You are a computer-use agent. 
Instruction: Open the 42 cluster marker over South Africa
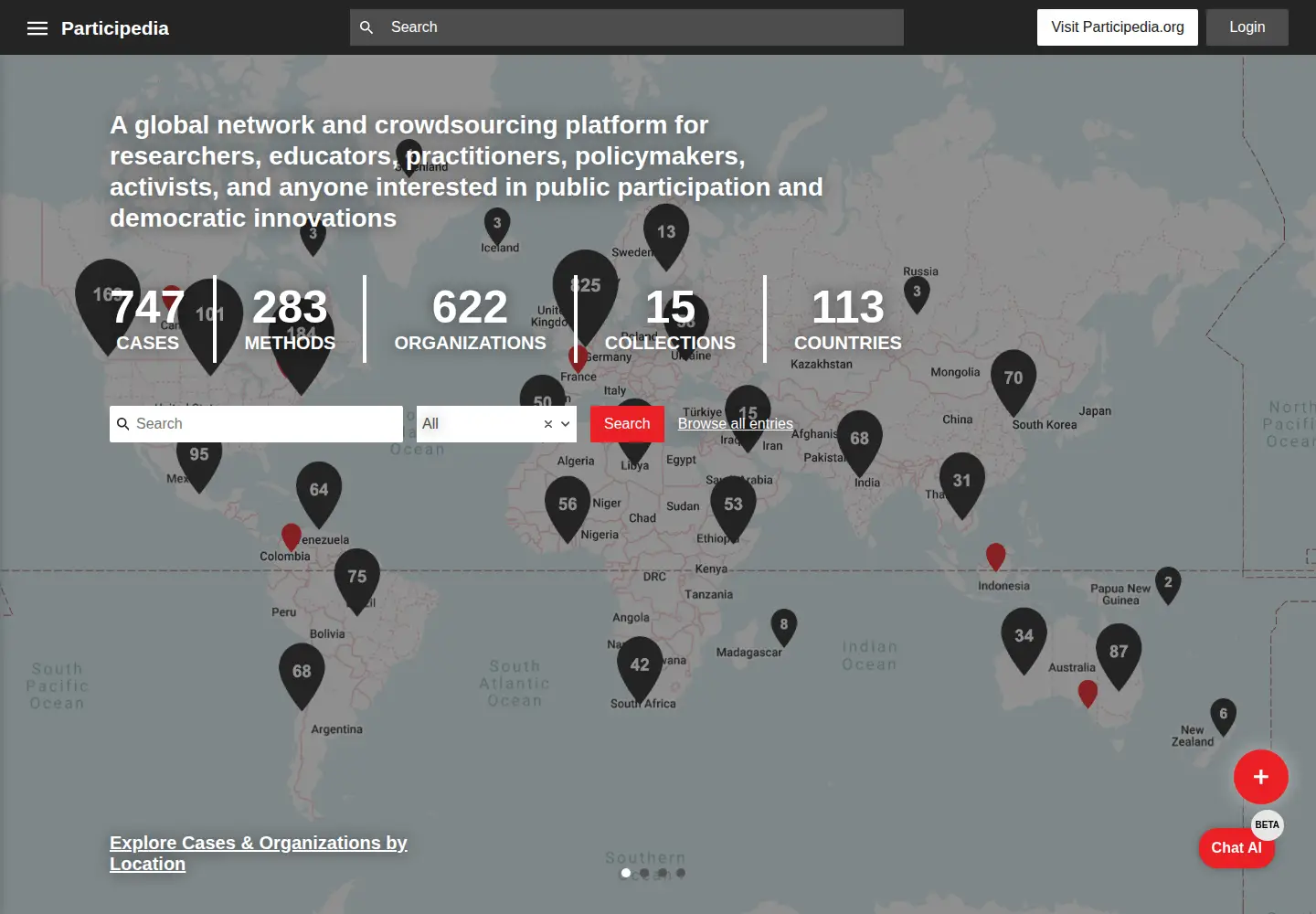640,669
